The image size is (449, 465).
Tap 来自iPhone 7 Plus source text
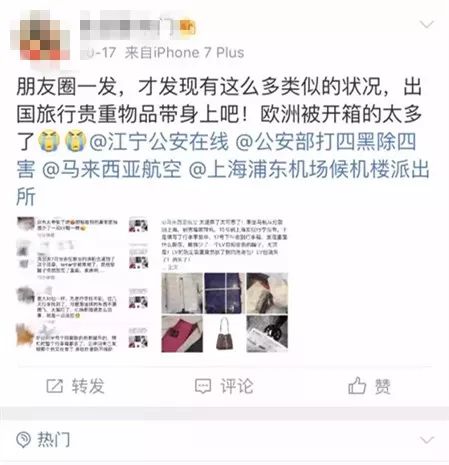185,53
